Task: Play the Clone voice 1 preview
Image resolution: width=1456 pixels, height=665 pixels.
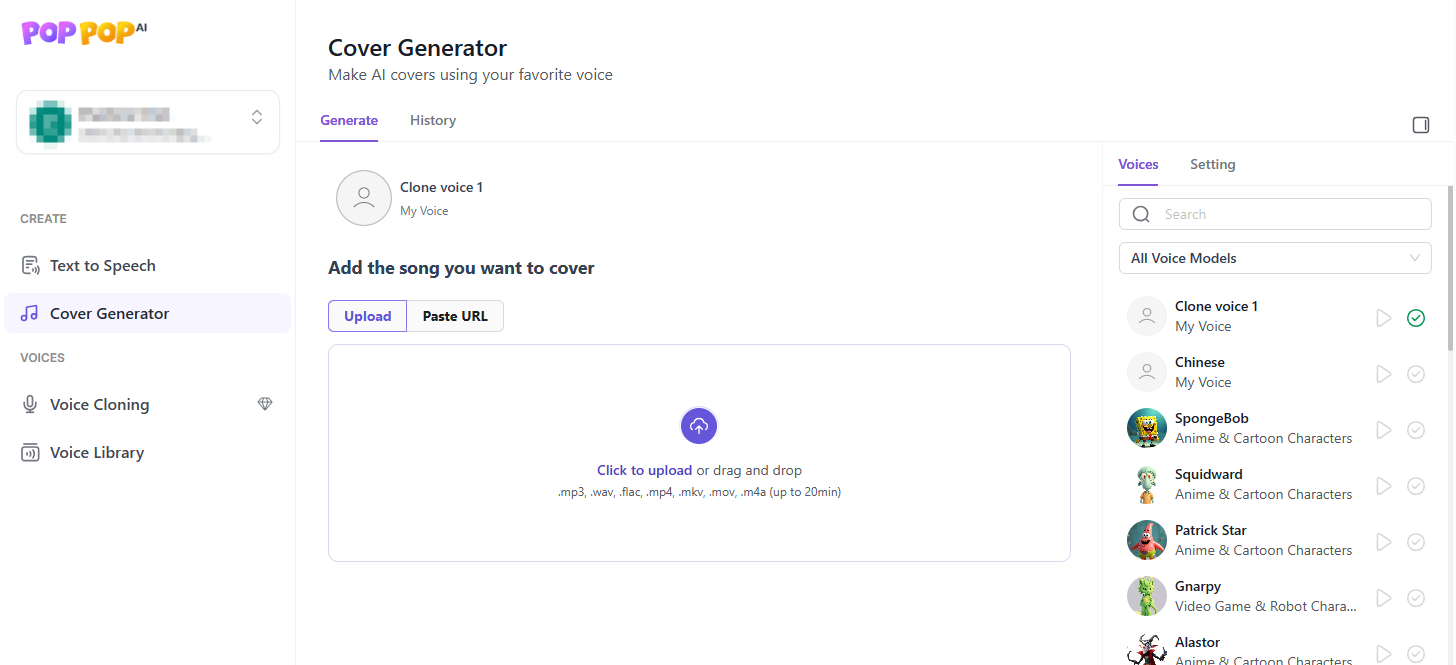Action: (x=1384, y=318)
